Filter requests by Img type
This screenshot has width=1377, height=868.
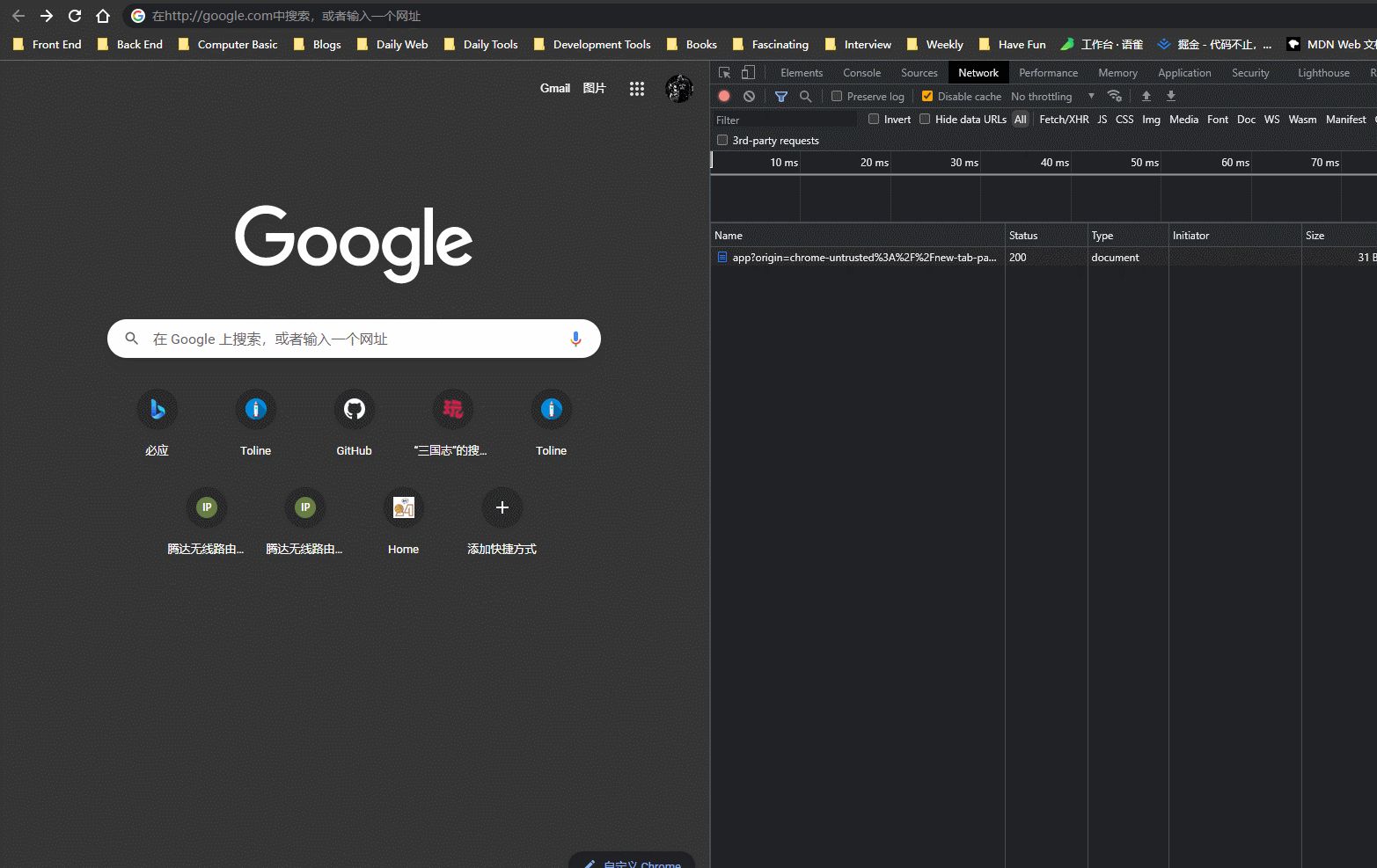pyautogui.click(x=1151, y=120)
